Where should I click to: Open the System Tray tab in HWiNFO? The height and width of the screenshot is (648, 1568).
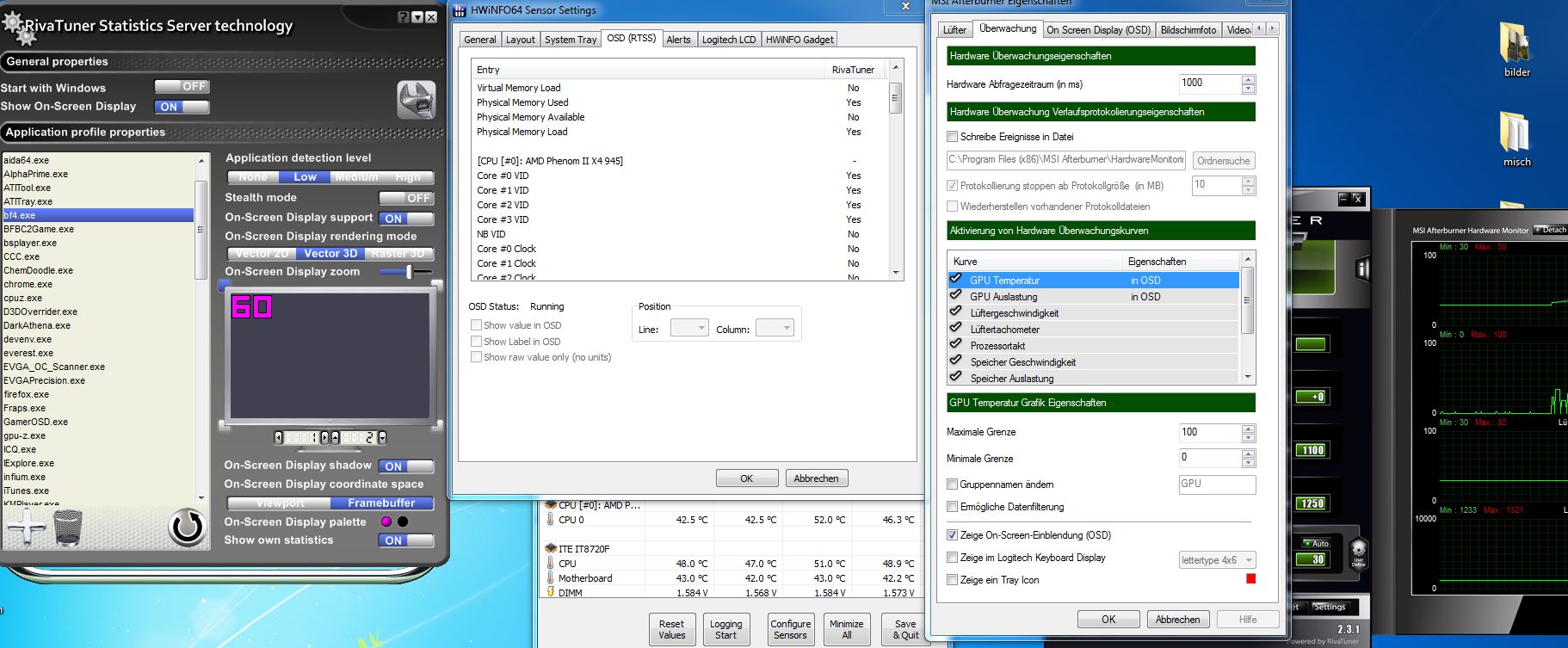click(x=571, y=40)
